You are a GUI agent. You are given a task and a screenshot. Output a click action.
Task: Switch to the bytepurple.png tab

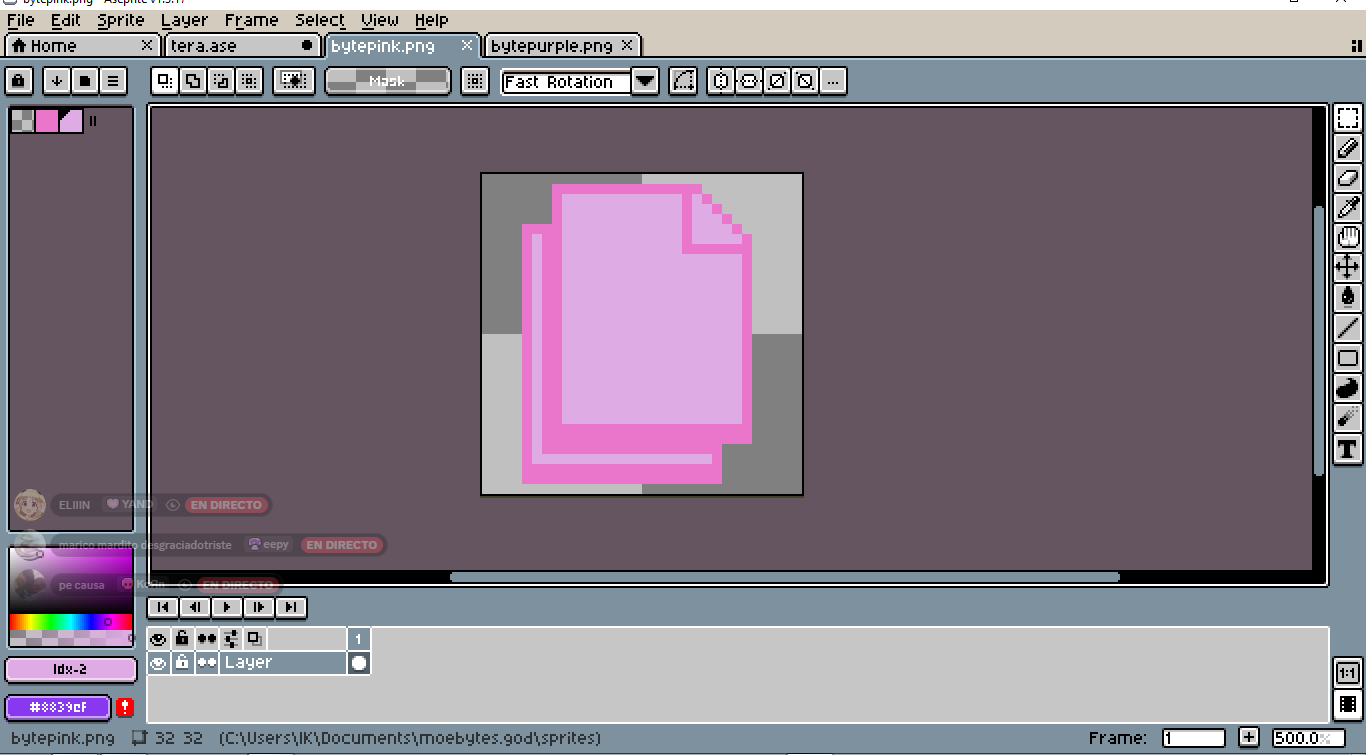(x=552, y=46)
